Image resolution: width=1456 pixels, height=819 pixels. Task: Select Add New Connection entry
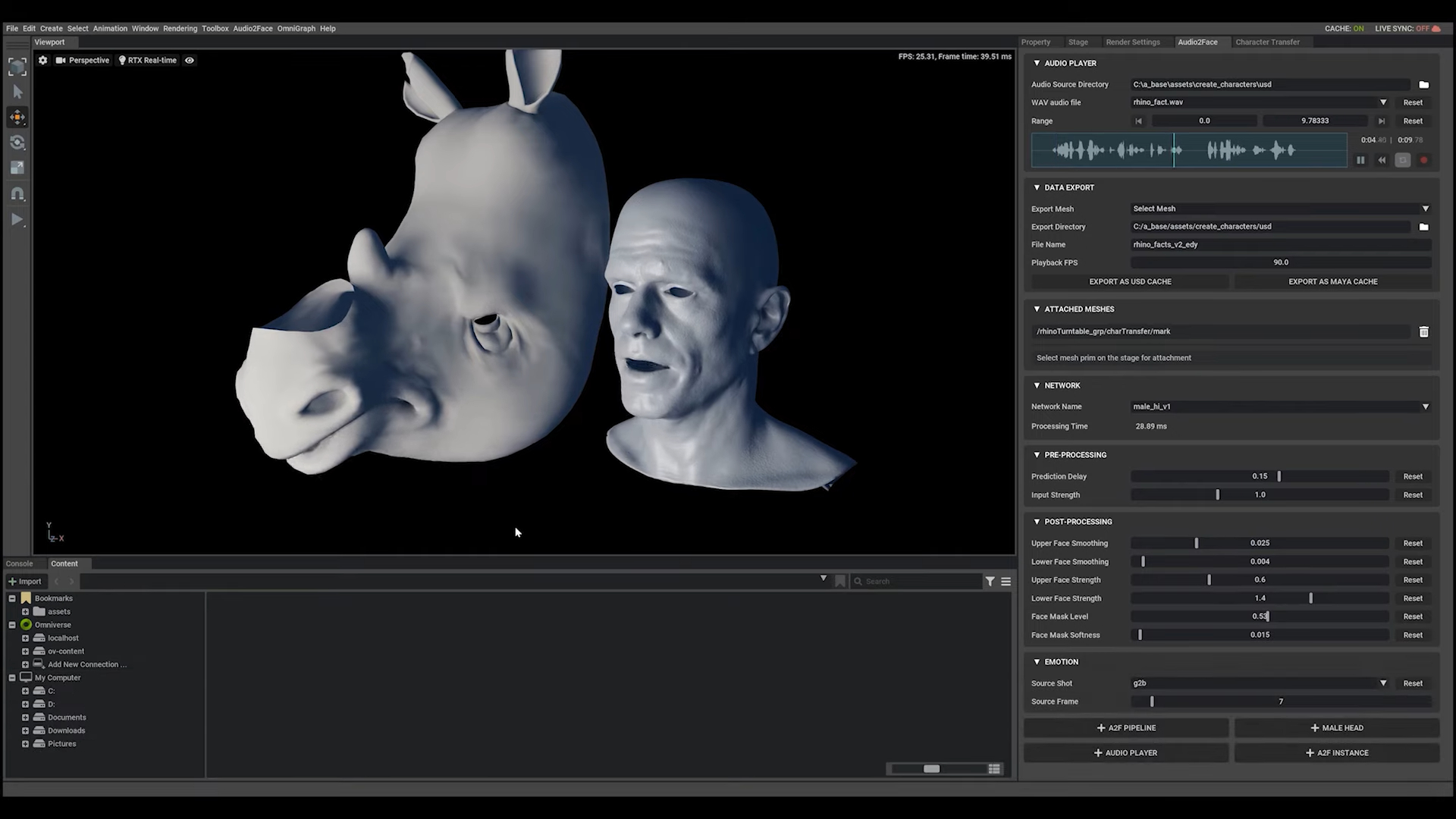click(86, 664)
